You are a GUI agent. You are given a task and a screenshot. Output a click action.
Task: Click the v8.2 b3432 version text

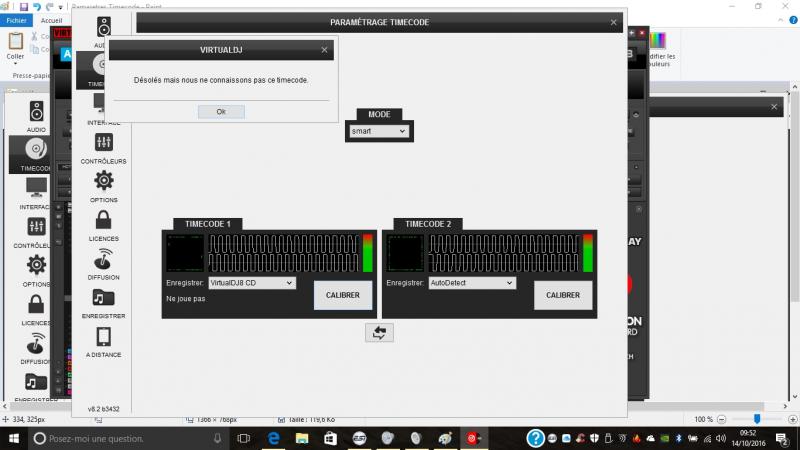pos(104,409)
